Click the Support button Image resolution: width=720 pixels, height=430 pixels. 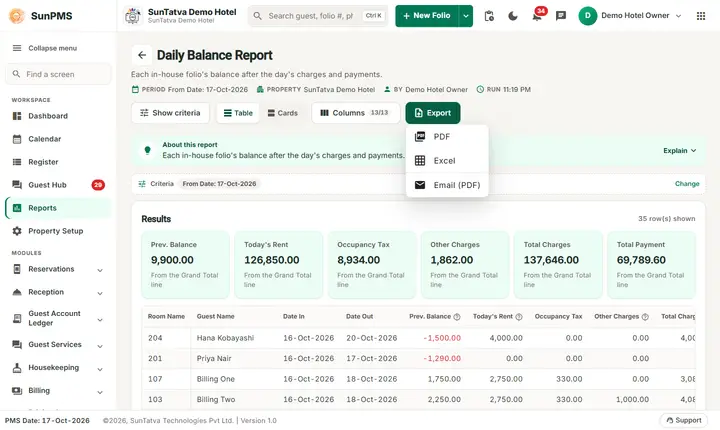point(684,420)
